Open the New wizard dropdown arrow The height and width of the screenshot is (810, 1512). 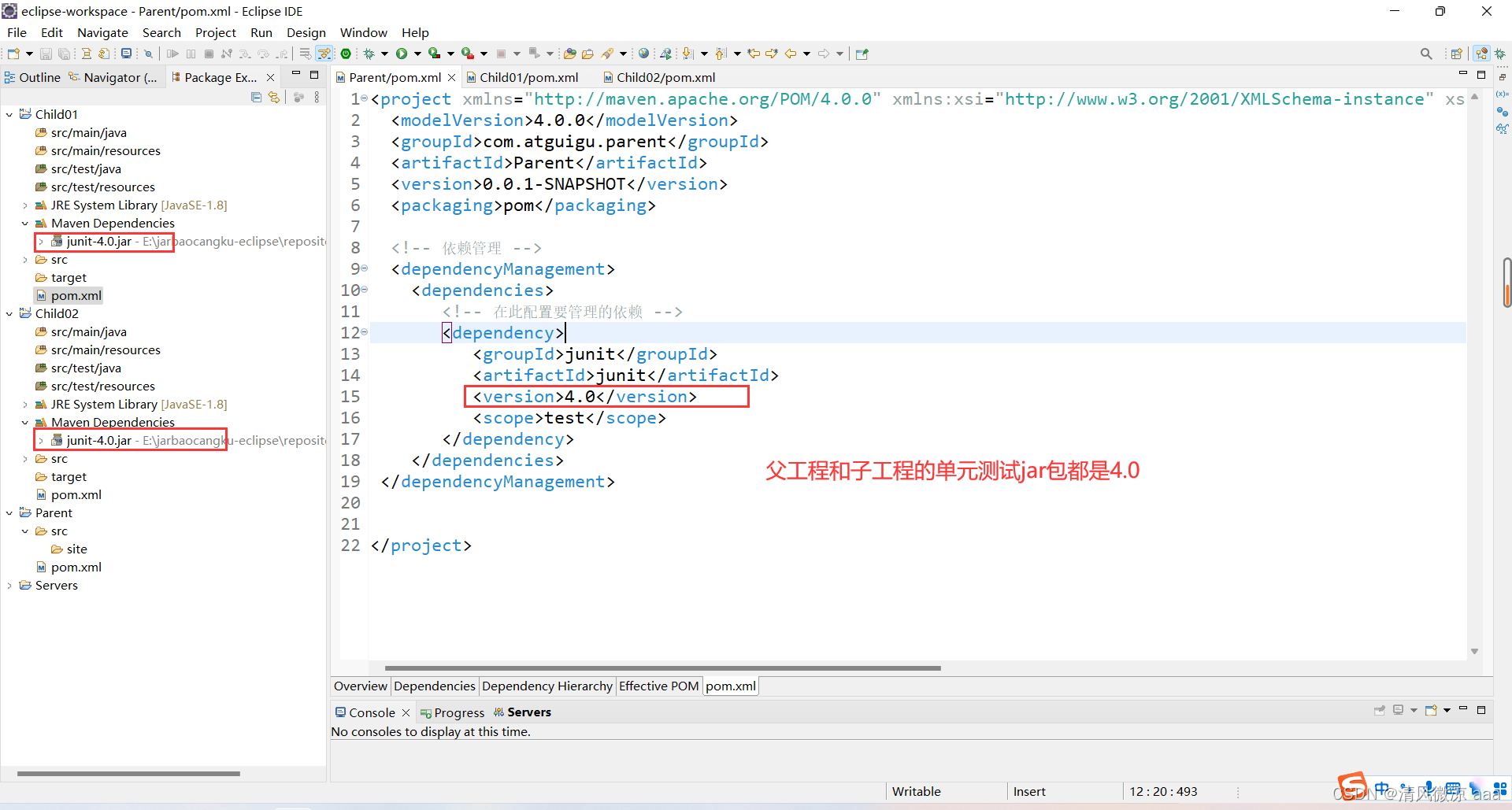point(29,54)
